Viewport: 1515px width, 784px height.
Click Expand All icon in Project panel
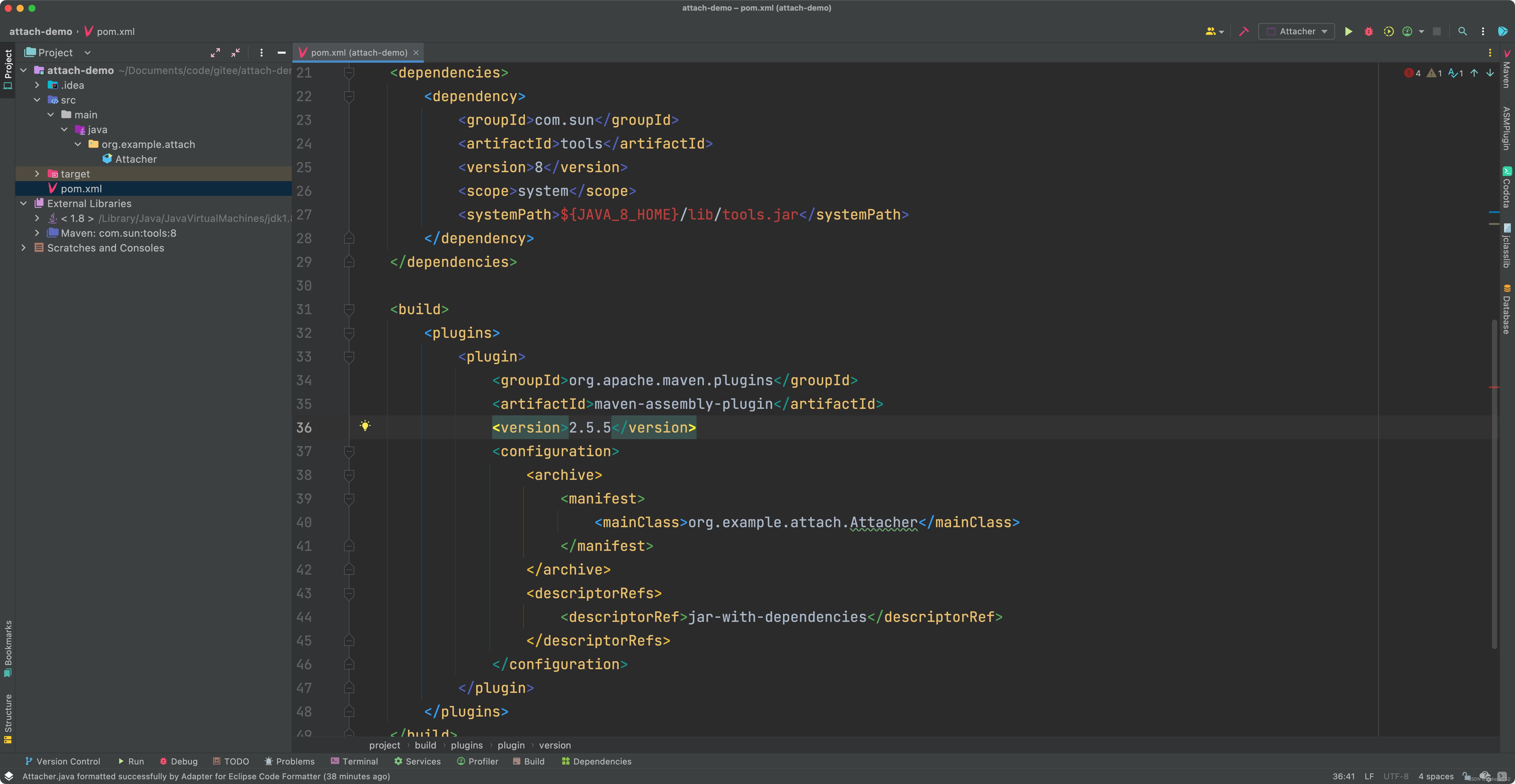click(x=215, y=53)
